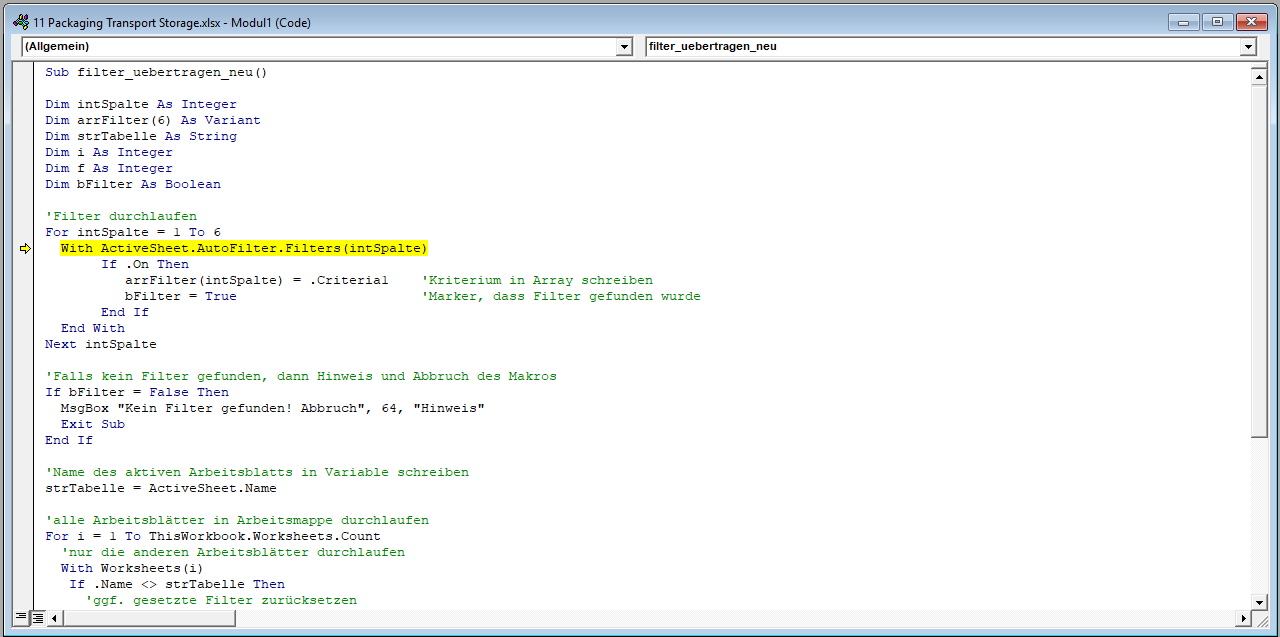Click the yellow execution arrow in the margin
This screenshot has width=1280, height=637.
point(25,249)
